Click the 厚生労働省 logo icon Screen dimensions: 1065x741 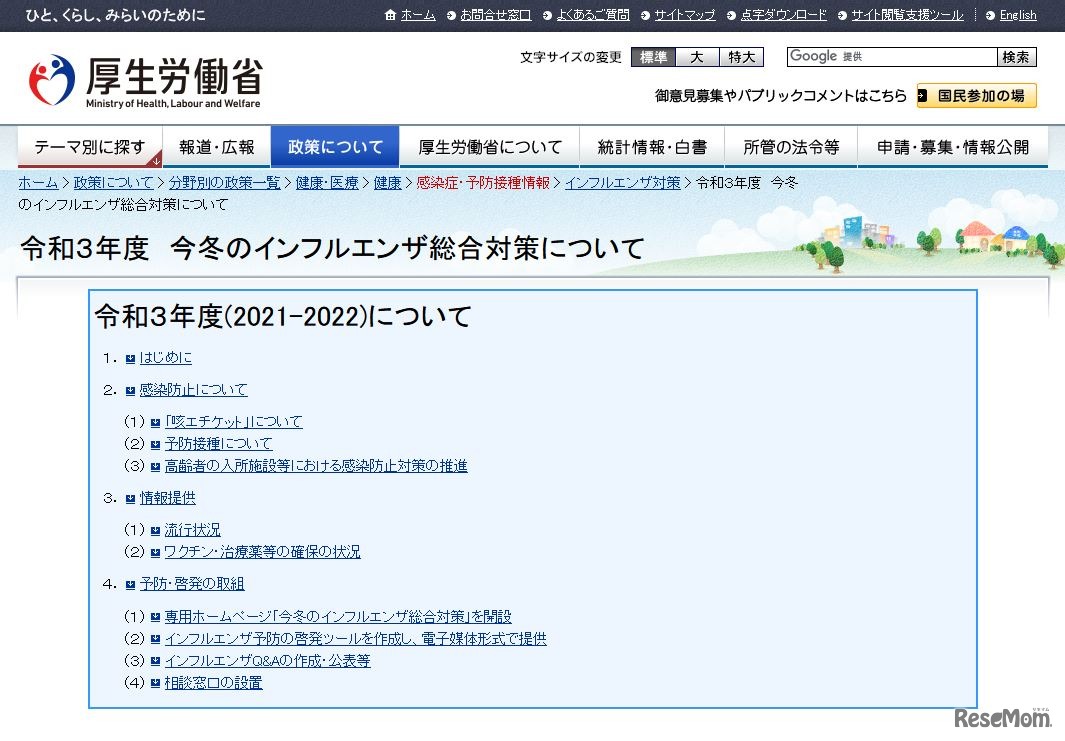pyautogui.click(x=50, y=78)
